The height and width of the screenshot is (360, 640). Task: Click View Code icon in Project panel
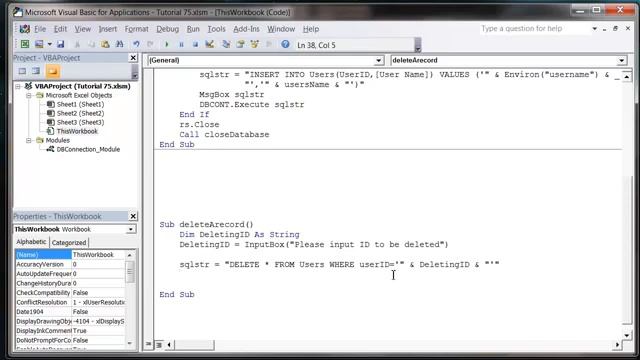pos(22,71)
